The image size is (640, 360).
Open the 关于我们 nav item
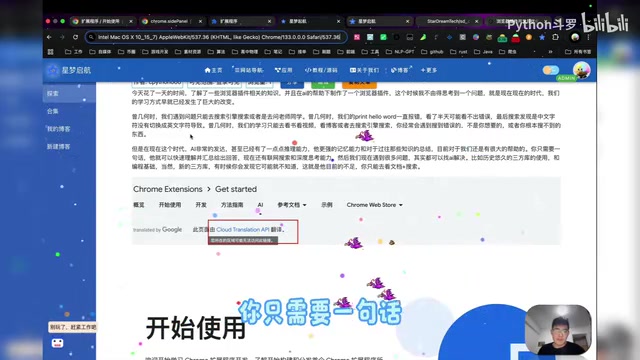[364, 70]
